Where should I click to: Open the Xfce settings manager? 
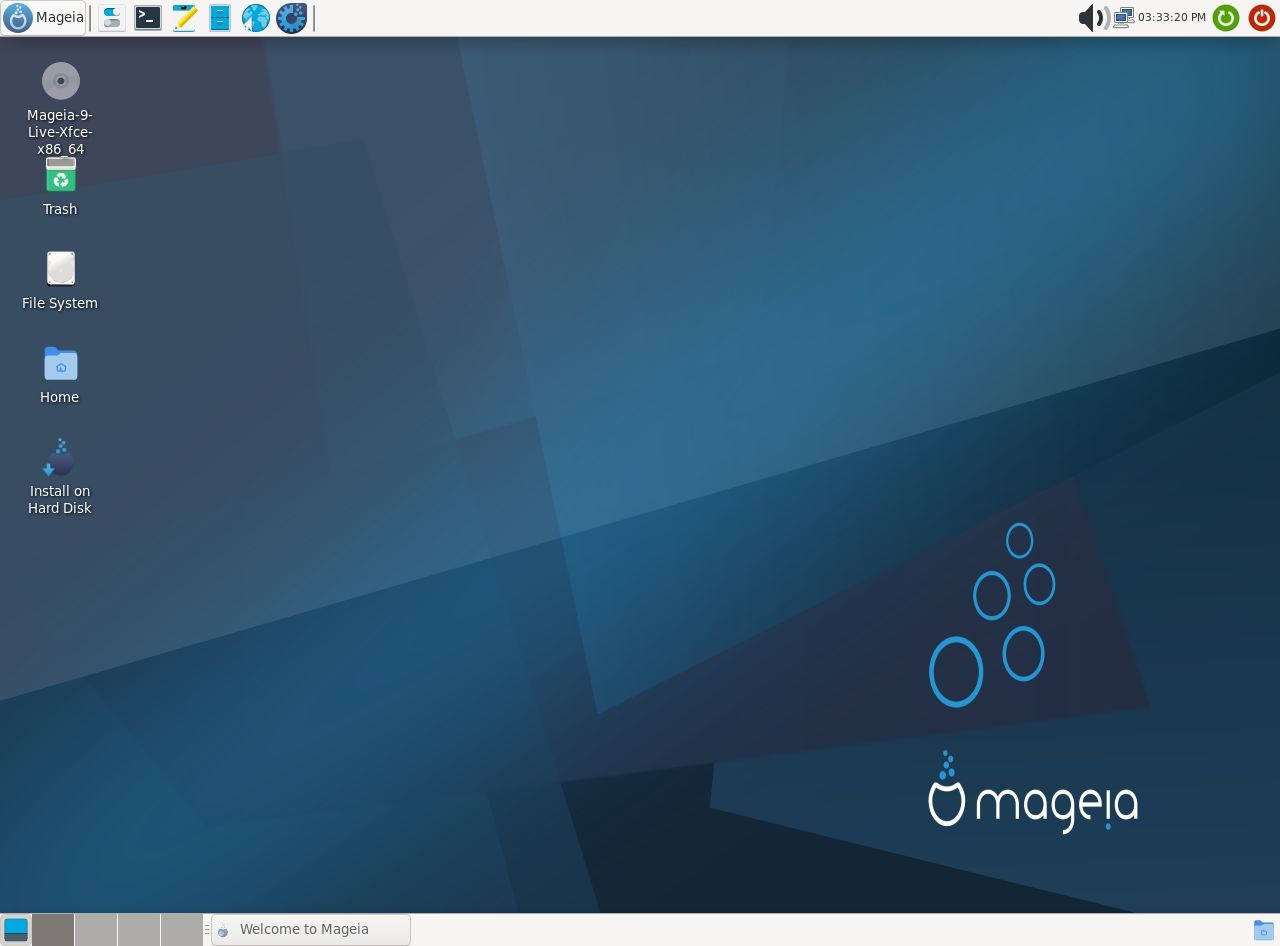(x=111, y=17)
